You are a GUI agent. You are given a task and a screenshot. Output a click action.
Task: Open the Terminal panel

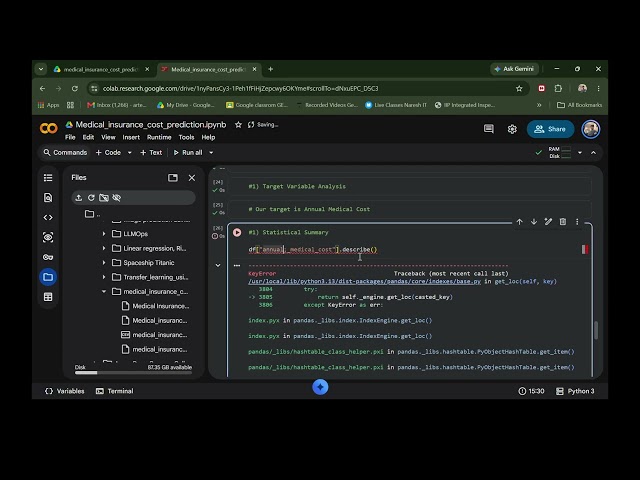tap(115, 391)
